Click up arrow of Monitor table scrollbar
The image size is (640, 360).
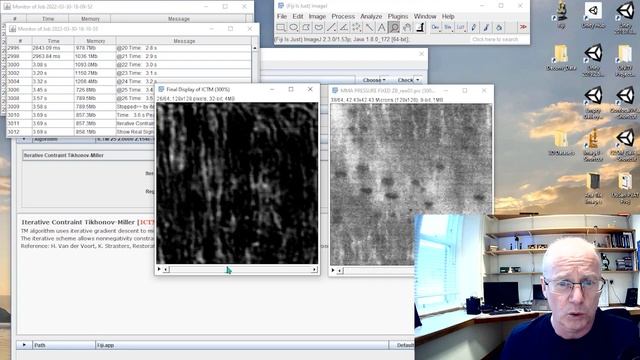click(x=255, y=48)
